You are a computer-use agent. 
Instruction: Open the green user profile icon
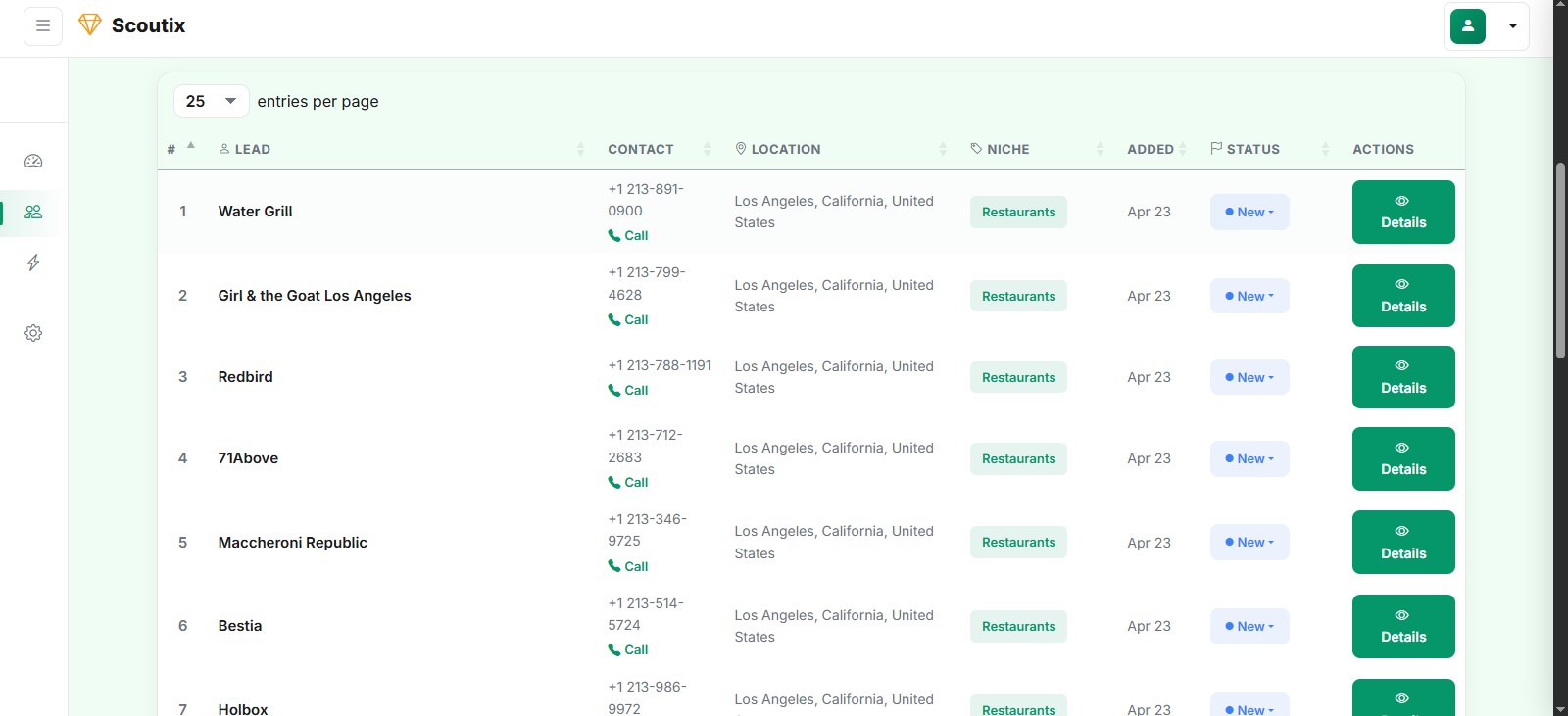click(1468, 26)
